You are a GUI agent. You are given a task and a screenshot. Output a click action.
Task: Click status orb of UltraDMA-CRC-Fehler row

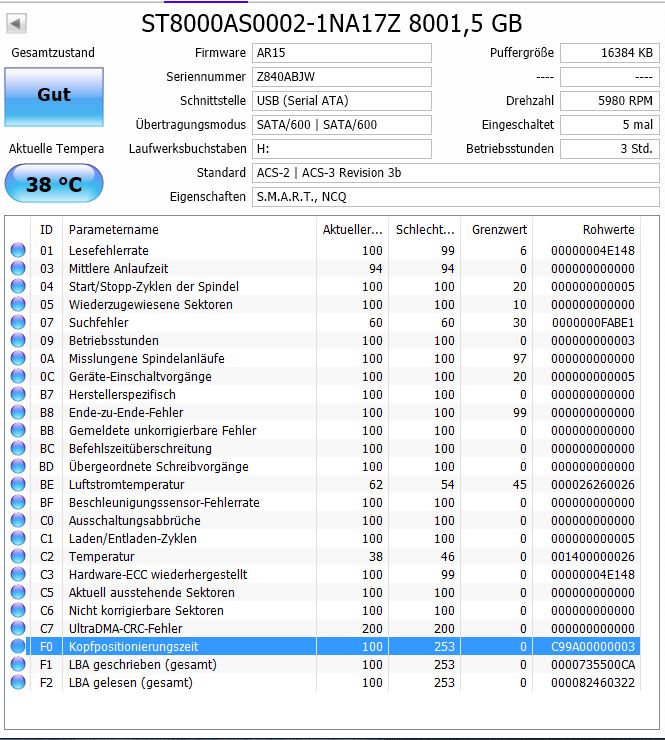[18, 628]
